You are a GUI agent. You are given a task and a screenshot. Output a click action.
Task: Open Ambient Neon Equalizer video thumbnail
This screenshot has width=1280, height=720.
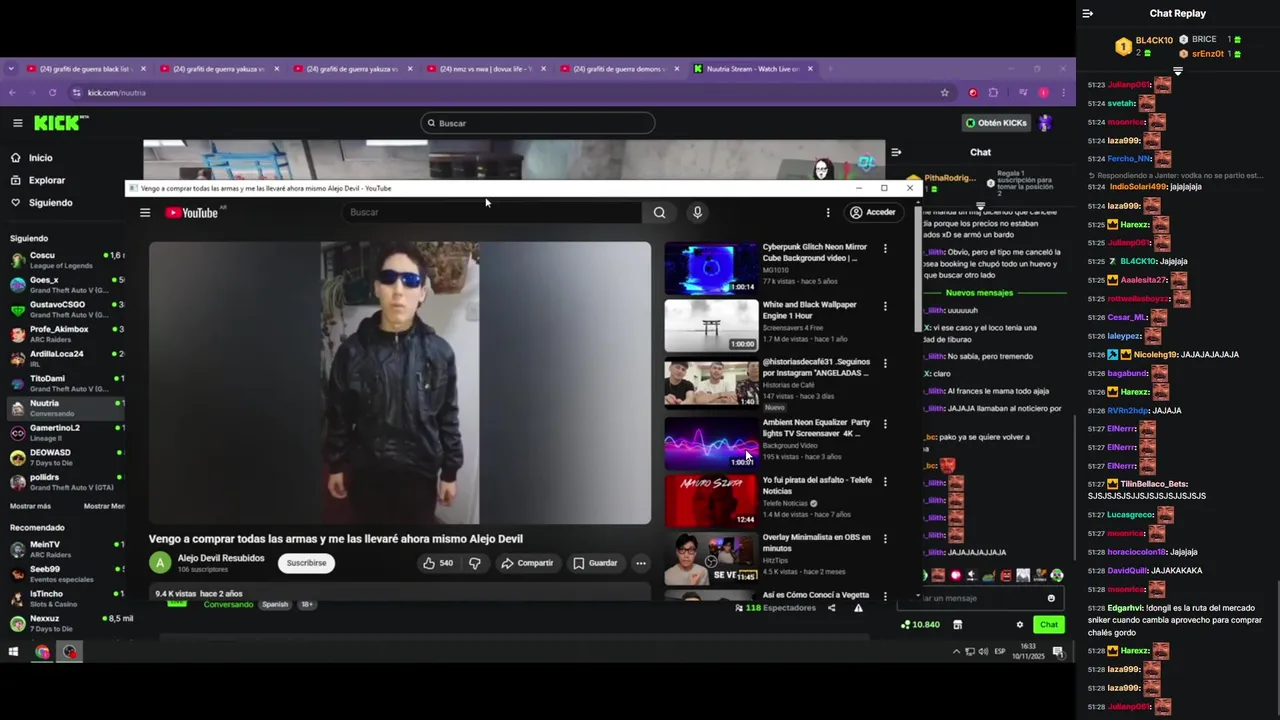pos(712,443)
